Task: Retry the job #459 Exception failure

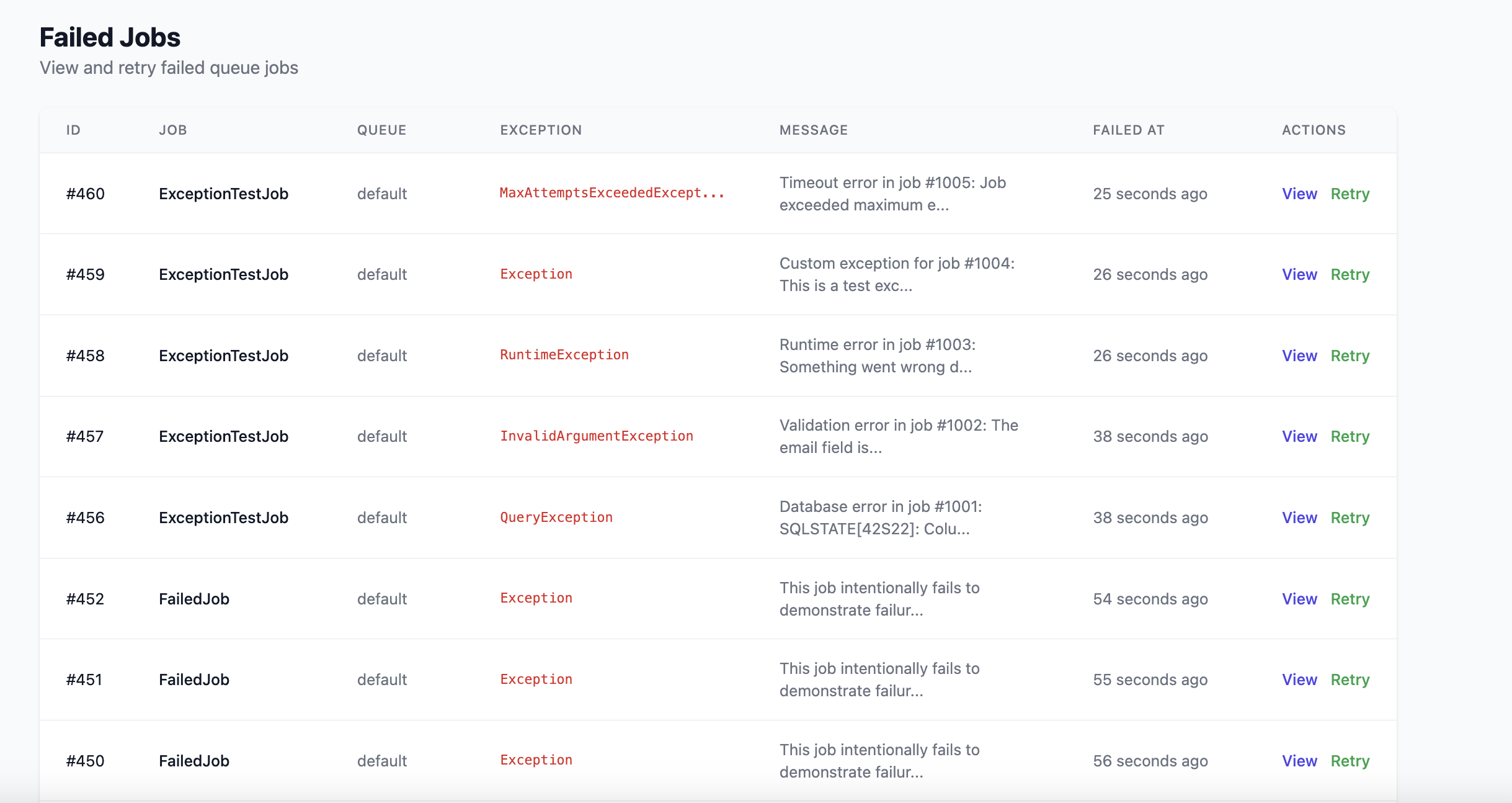Action: tap(1350, 274)
